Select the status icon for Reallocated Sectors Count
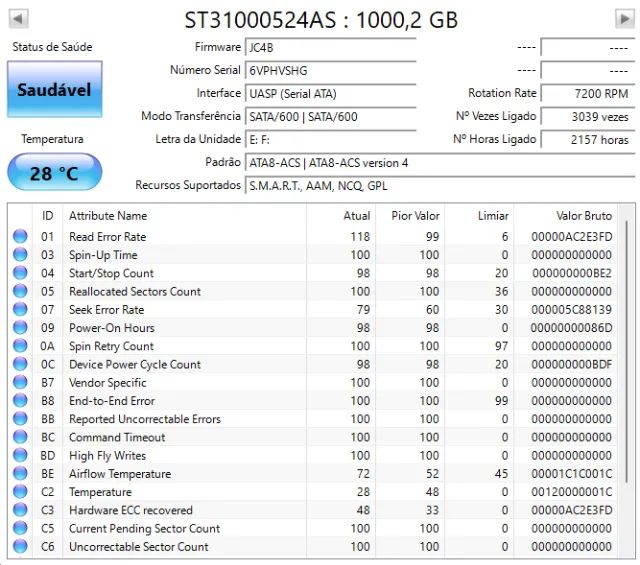Screen dimensions: 640x565 coord(20,291)
